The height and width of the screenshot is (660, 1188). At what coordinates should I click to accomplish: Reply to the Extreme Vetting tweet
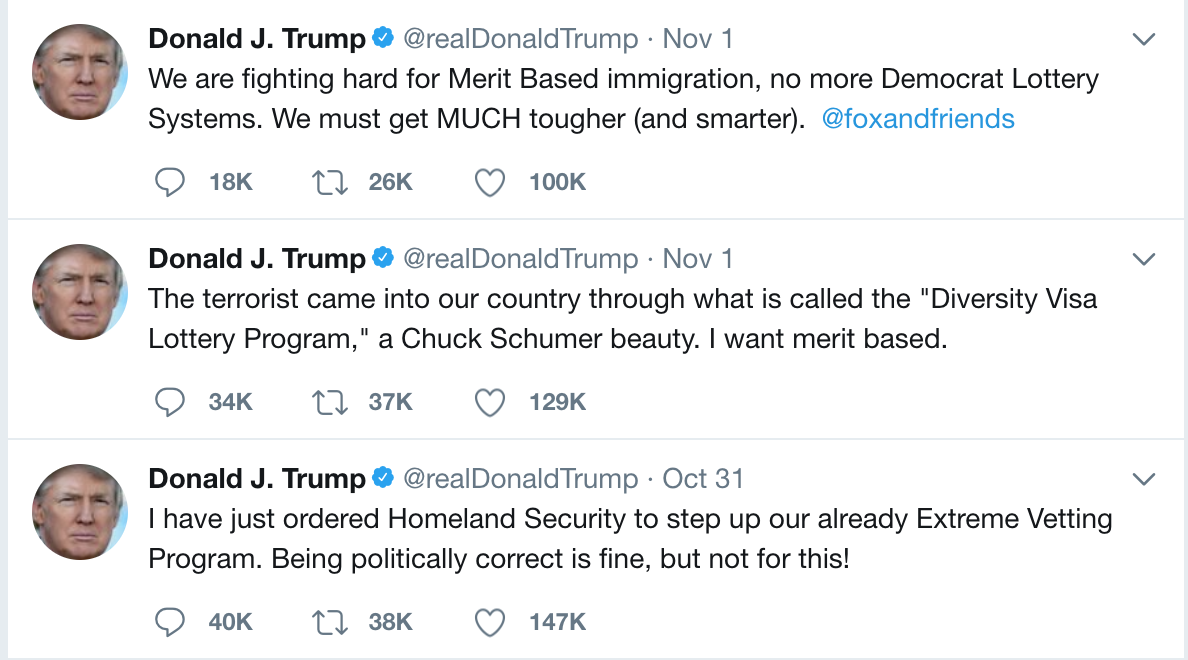(171, 622)
